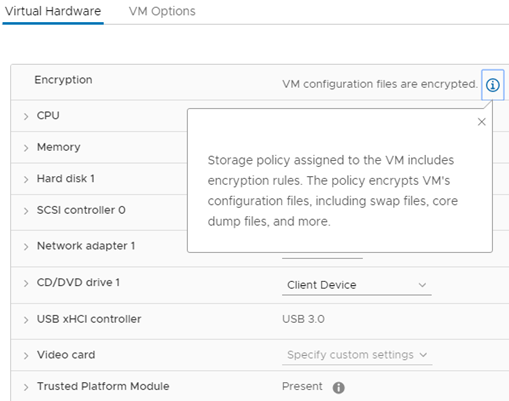Switch to the VM Options tab
Screen dimensions: 509x401
pos(162,11)
